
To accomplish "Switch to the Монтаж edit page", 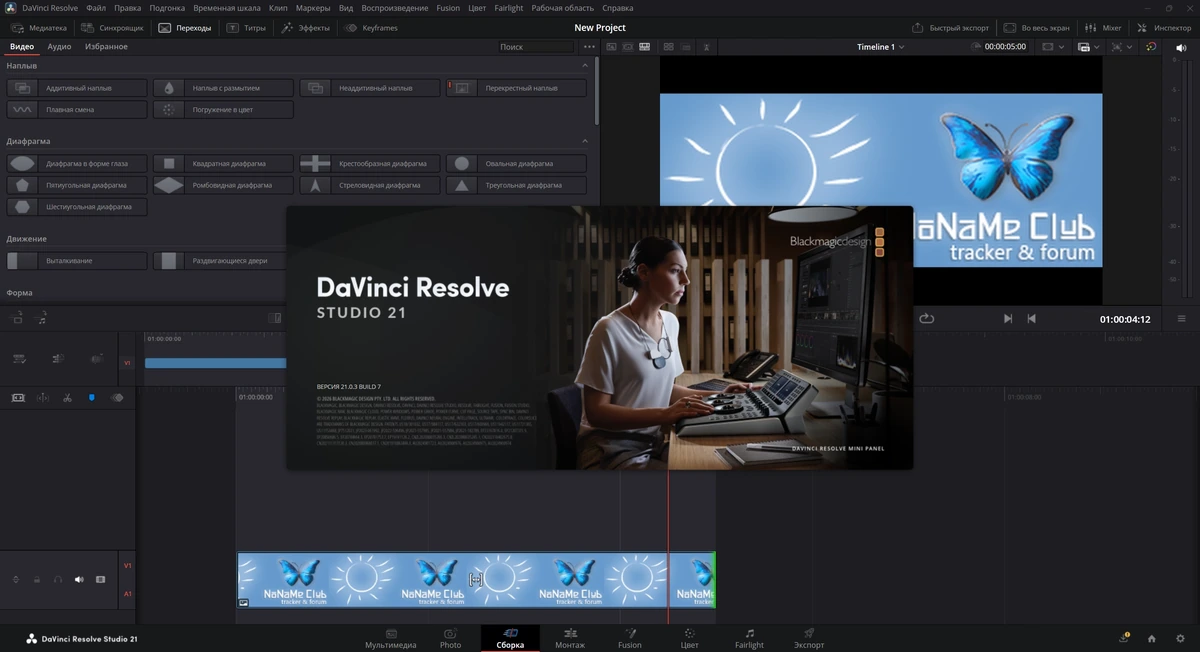I will 570,639.
